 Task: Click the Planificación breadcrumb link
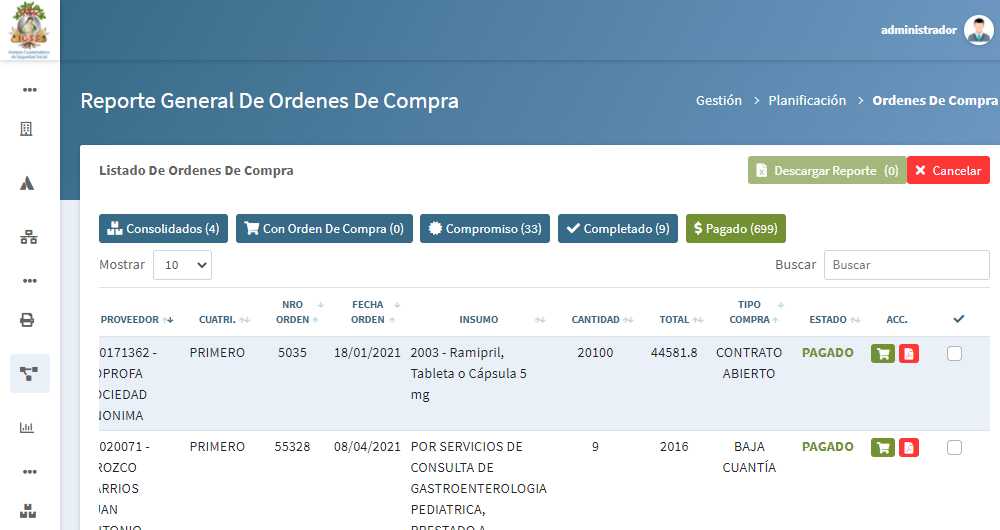(807, 101)
